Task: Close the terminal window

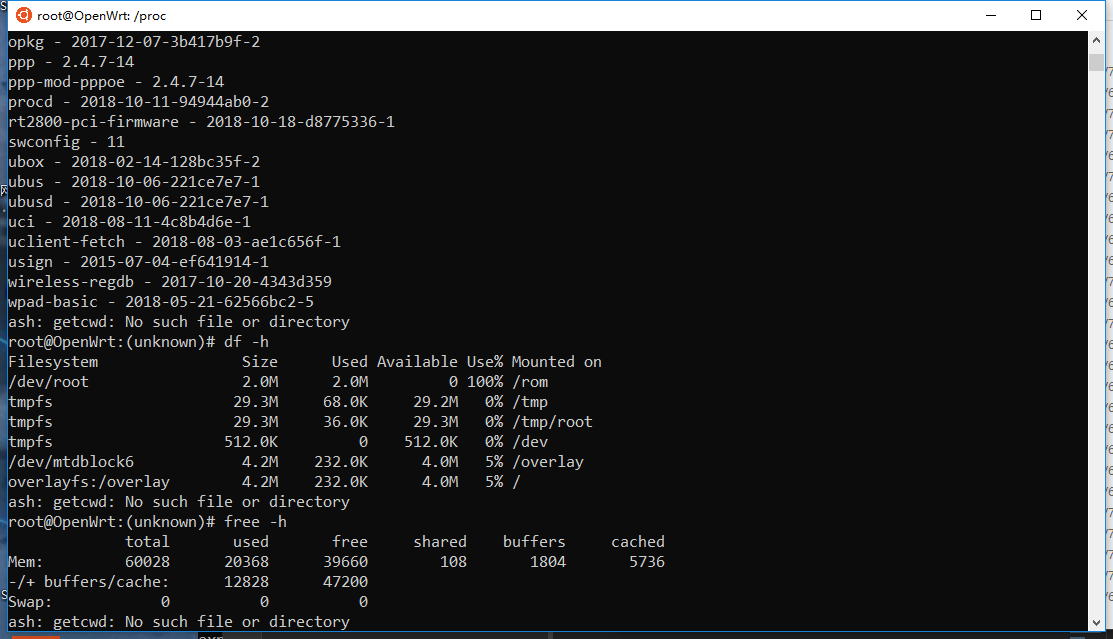Action: pos(1082,15)
